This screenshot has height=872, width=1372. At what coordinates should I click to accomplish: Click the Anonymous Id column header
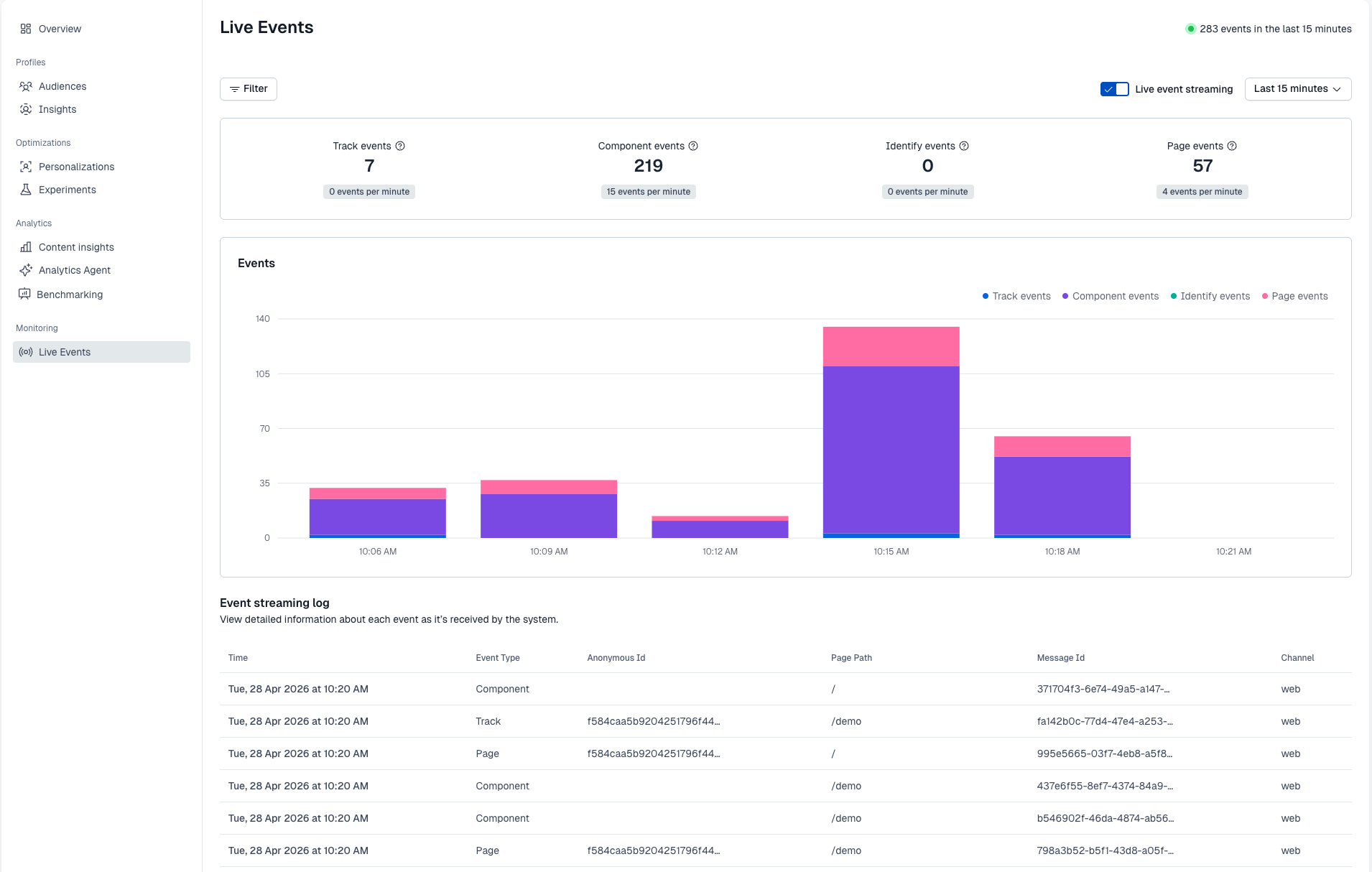click(x=616, y=658)
